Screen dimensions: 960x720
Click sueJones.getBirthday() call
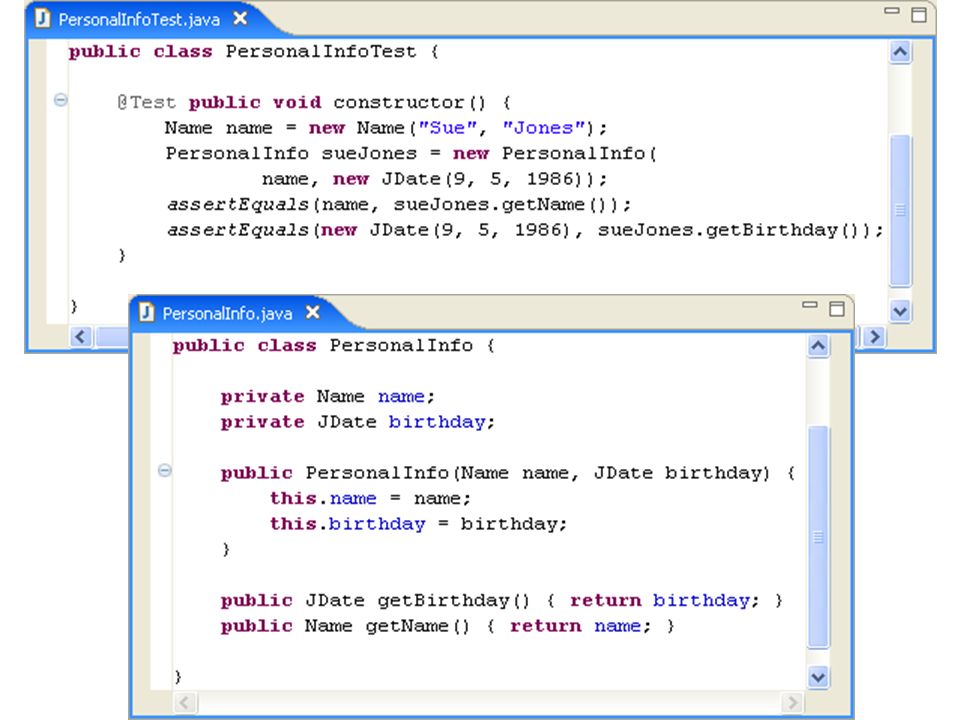point(733,230)
